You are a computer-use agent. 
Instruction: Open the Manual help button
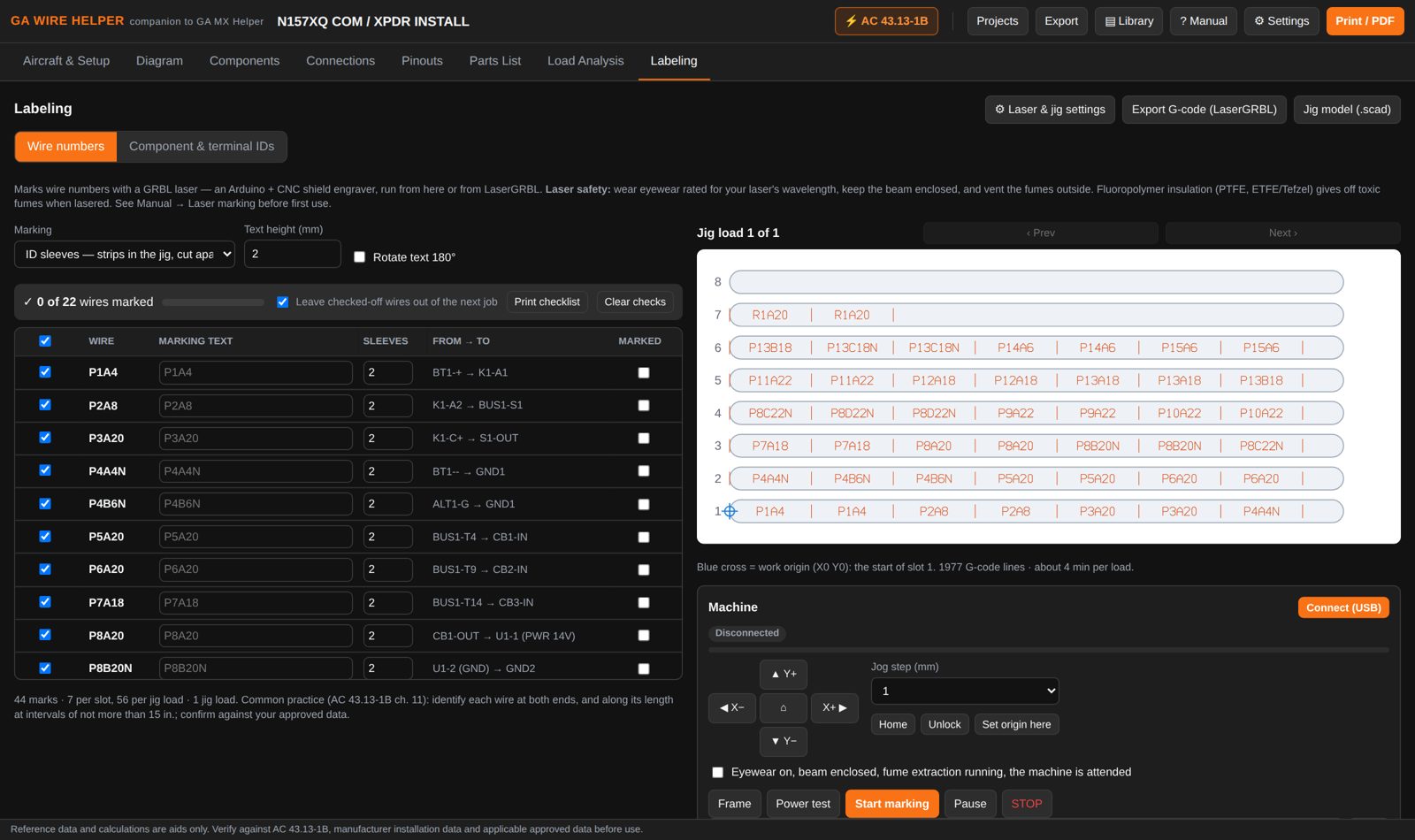(1204, 21)
